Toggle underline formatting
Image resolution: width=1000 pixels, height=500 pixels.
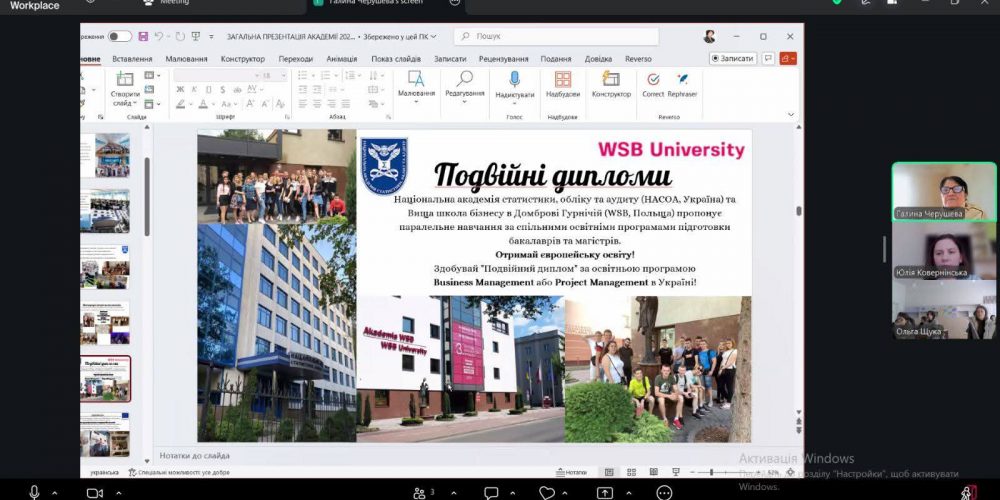click(x=208, y=90)
